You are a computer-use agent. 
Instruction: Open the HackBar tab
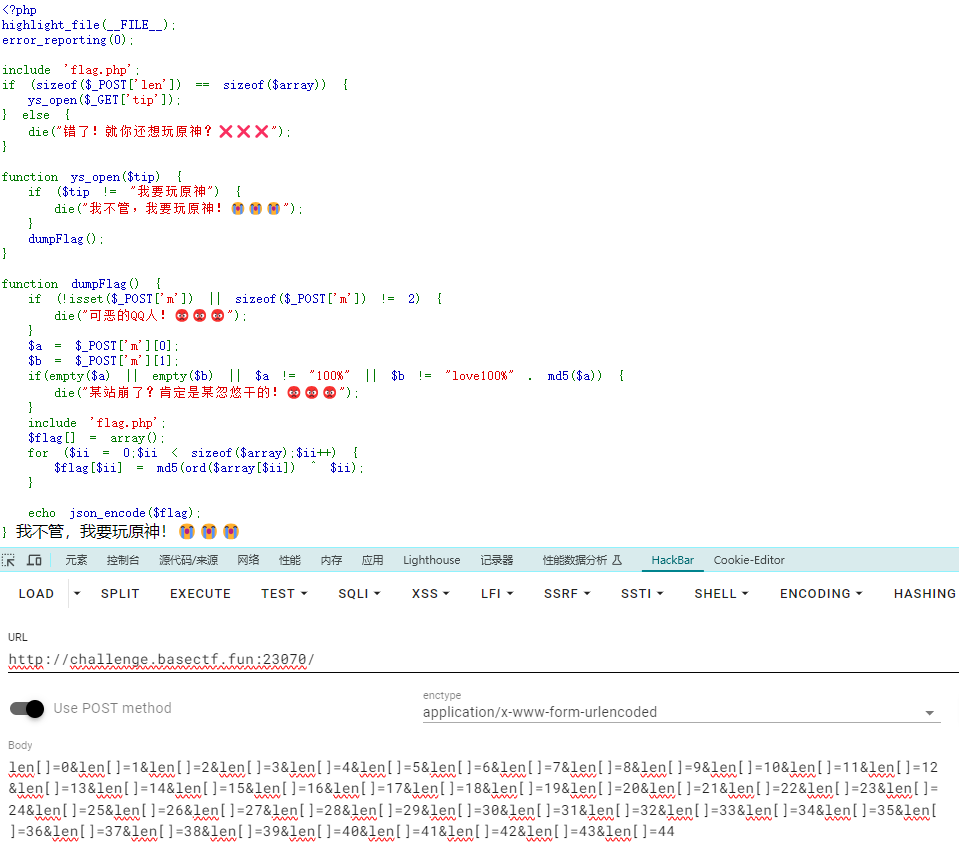point(673,560)
